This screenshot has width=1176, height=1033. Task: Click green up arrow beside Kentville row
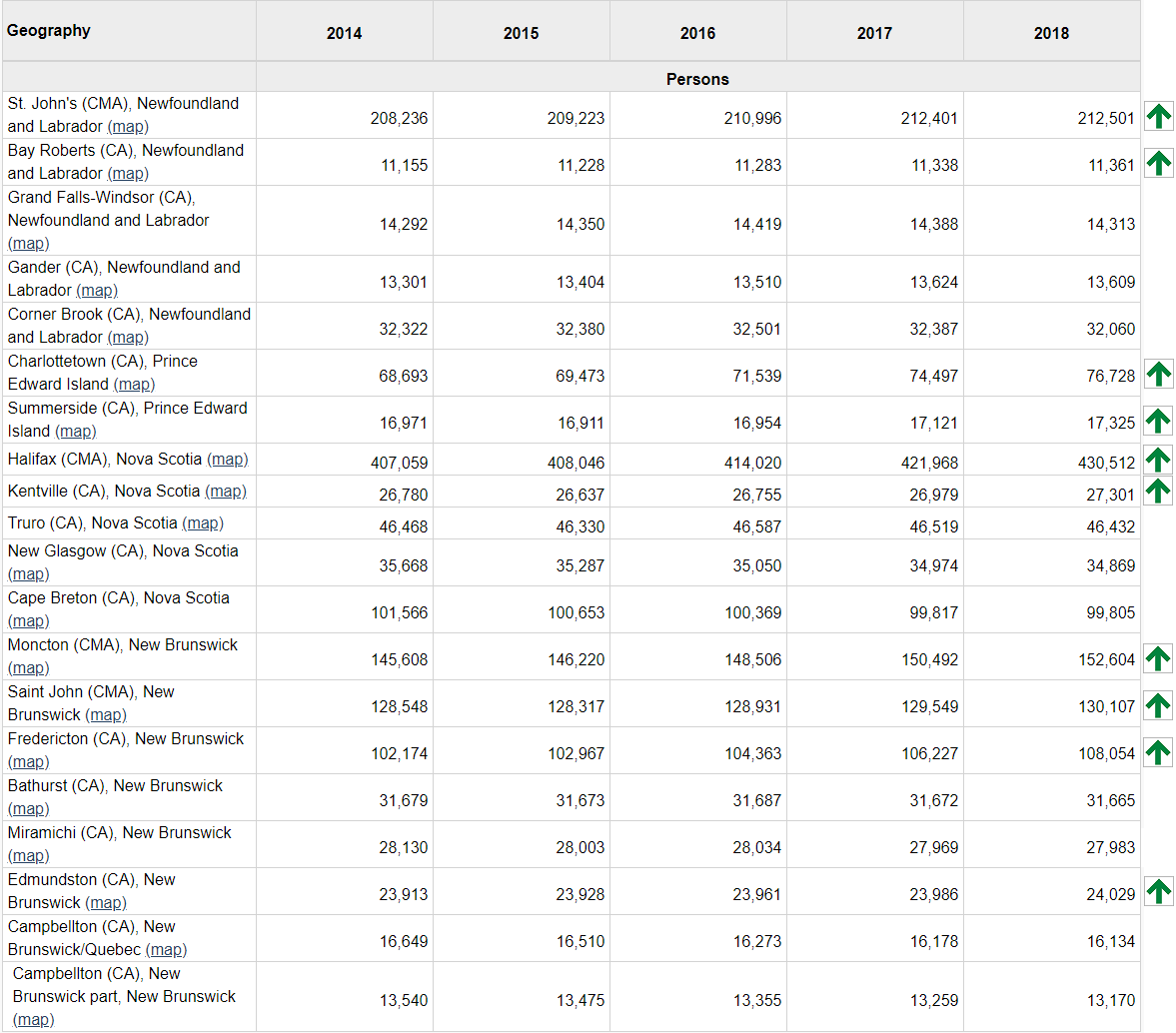pos(1159,492)
